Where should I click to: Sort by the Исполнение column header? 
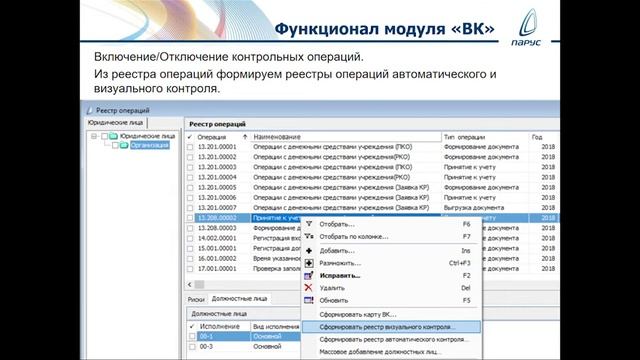(223, 327)
